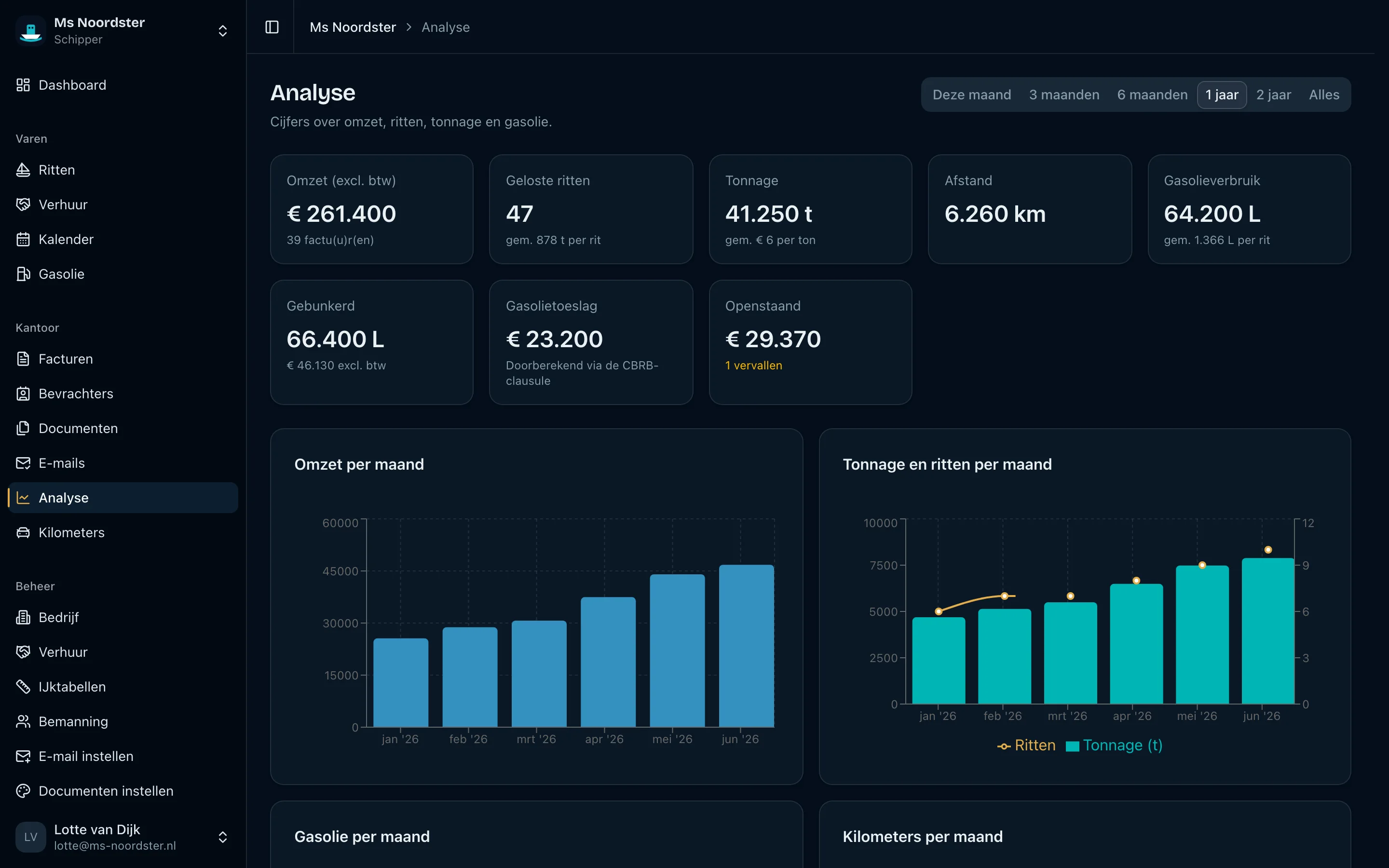Open Dashboard via its grid icon
Screen dimensions: 1389x868
point(23,85)
